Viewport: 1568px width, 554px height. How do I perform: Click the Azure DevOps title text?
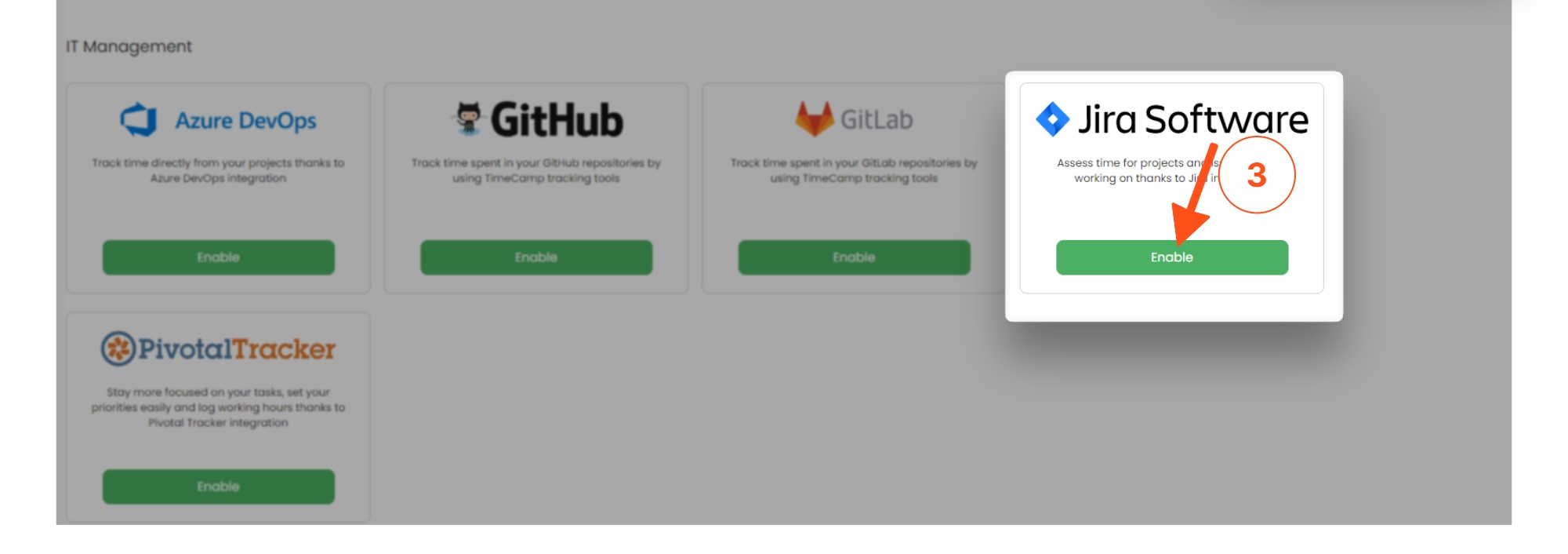pyautogui.click(x=245, y=121)
